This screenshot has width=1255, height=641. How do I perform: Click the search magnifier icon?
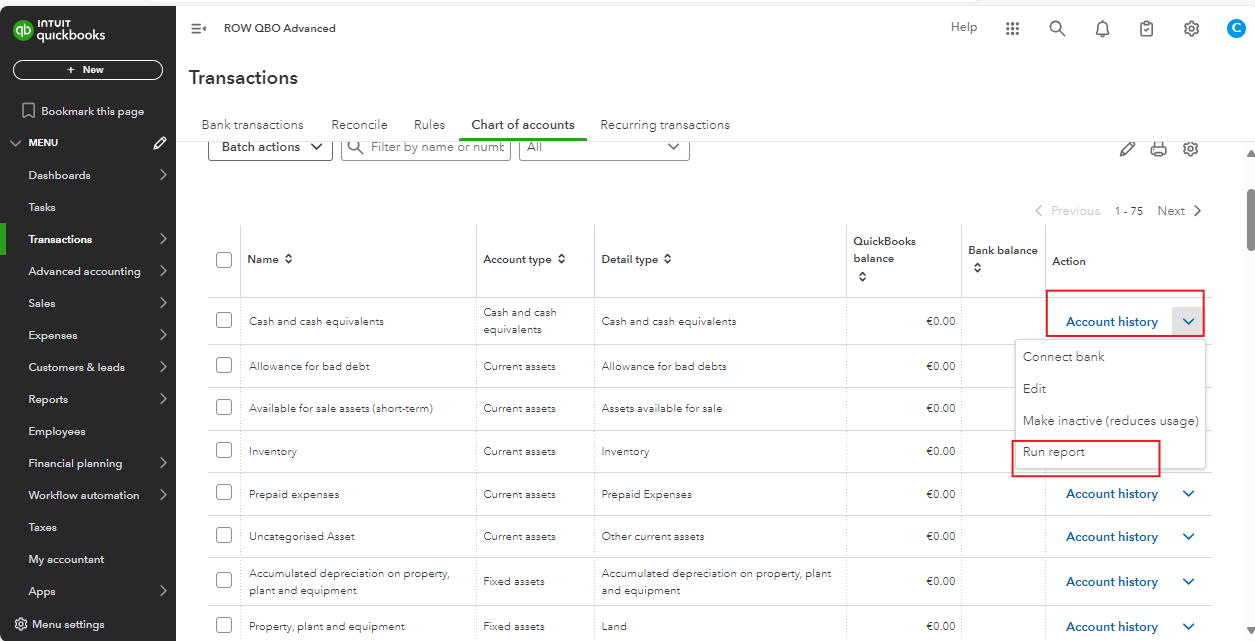coord(1057,29)
